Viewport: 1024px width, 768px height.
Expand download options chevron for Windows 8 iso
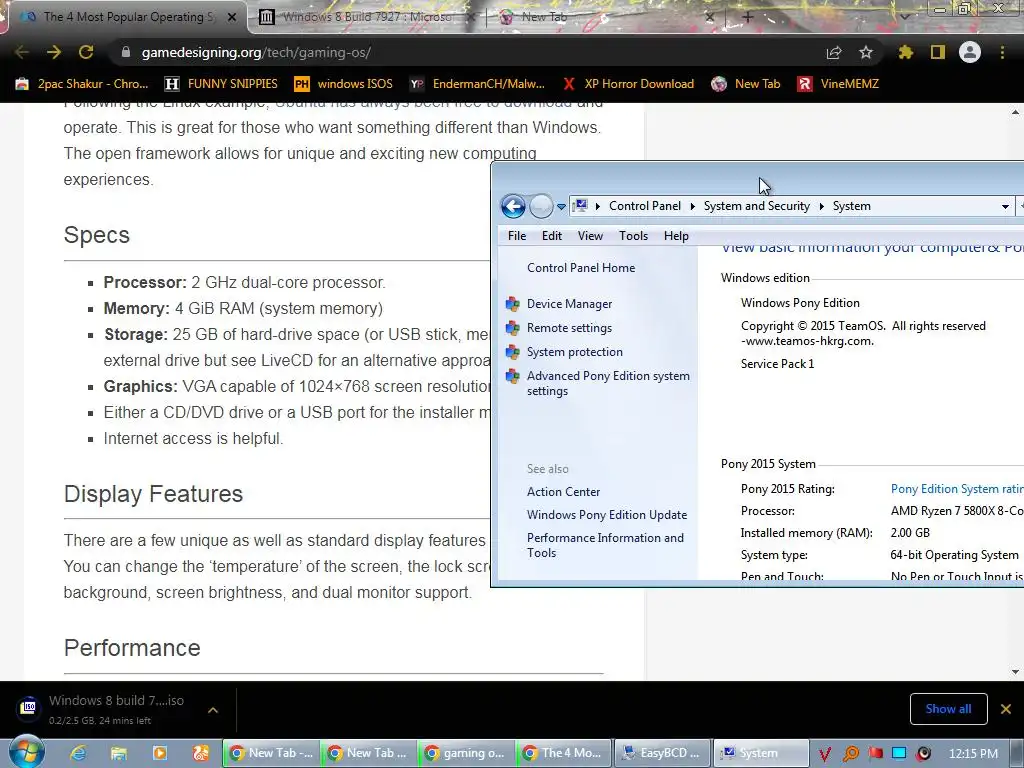(x=213, y=710)
